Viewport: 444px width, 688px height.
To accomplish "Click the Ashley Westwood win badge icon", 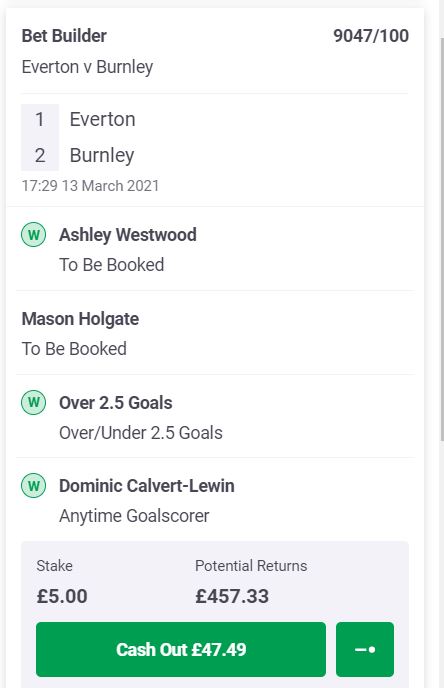I will [33, 235].
